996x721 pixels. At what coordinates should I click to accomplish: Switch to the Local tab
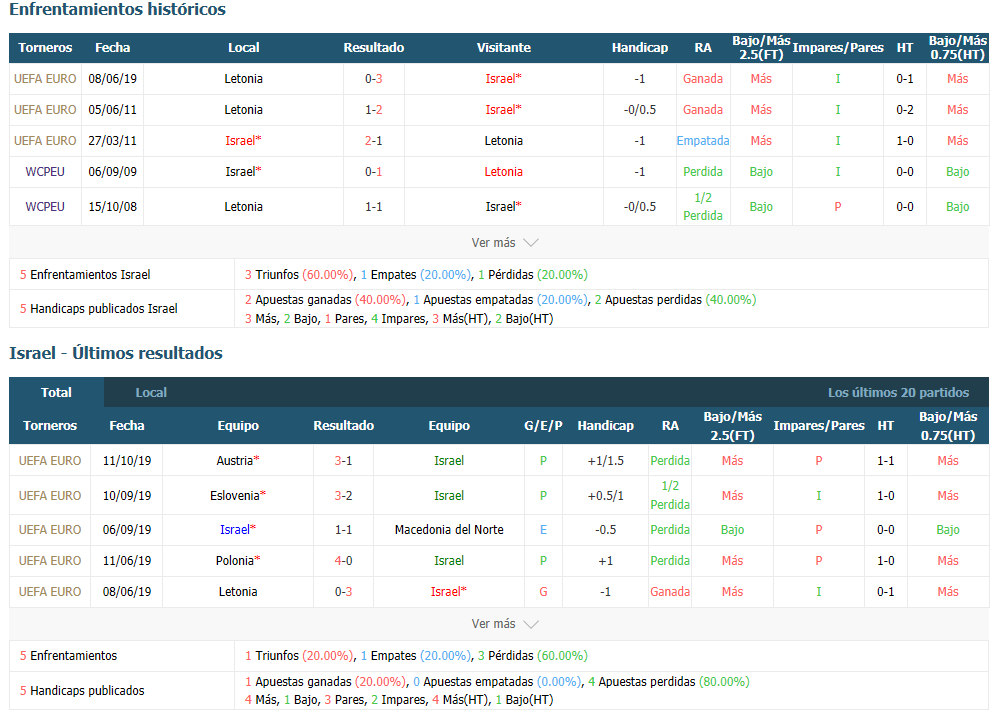[151, 393]
